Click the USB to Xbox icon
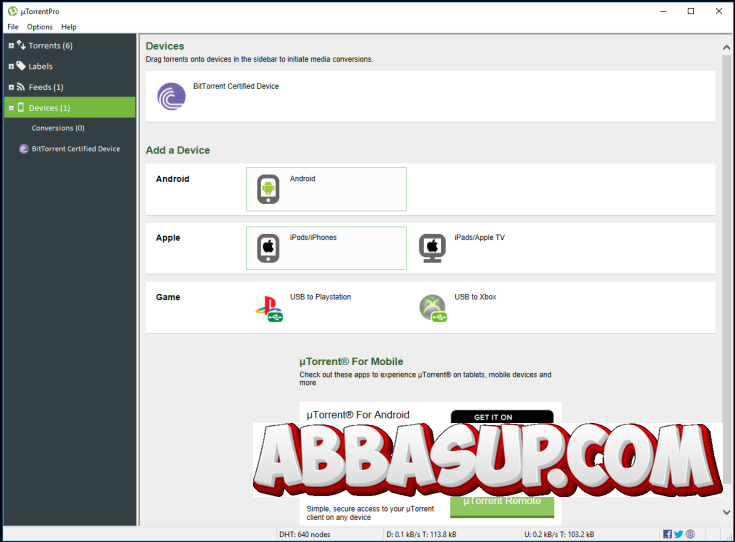 click(x=433, y=308)
